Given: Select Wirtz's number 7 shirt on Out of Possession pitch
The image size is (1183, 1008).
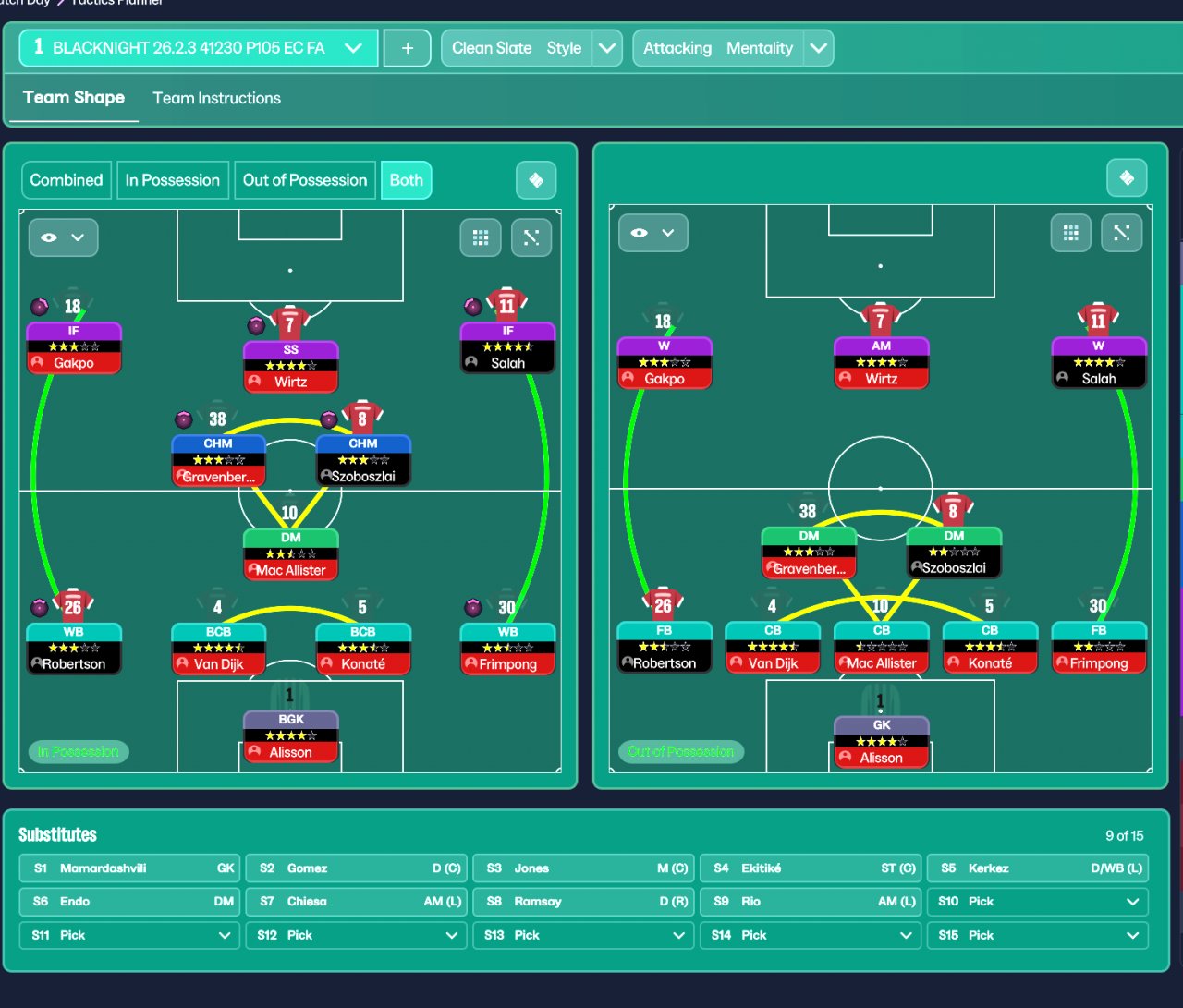Looking at the screenshot, I should click(880, 320).
